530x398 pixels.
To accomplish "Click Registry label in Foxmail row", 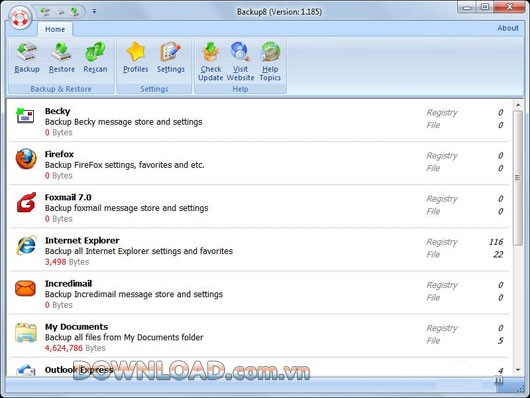I will point(442,199).
